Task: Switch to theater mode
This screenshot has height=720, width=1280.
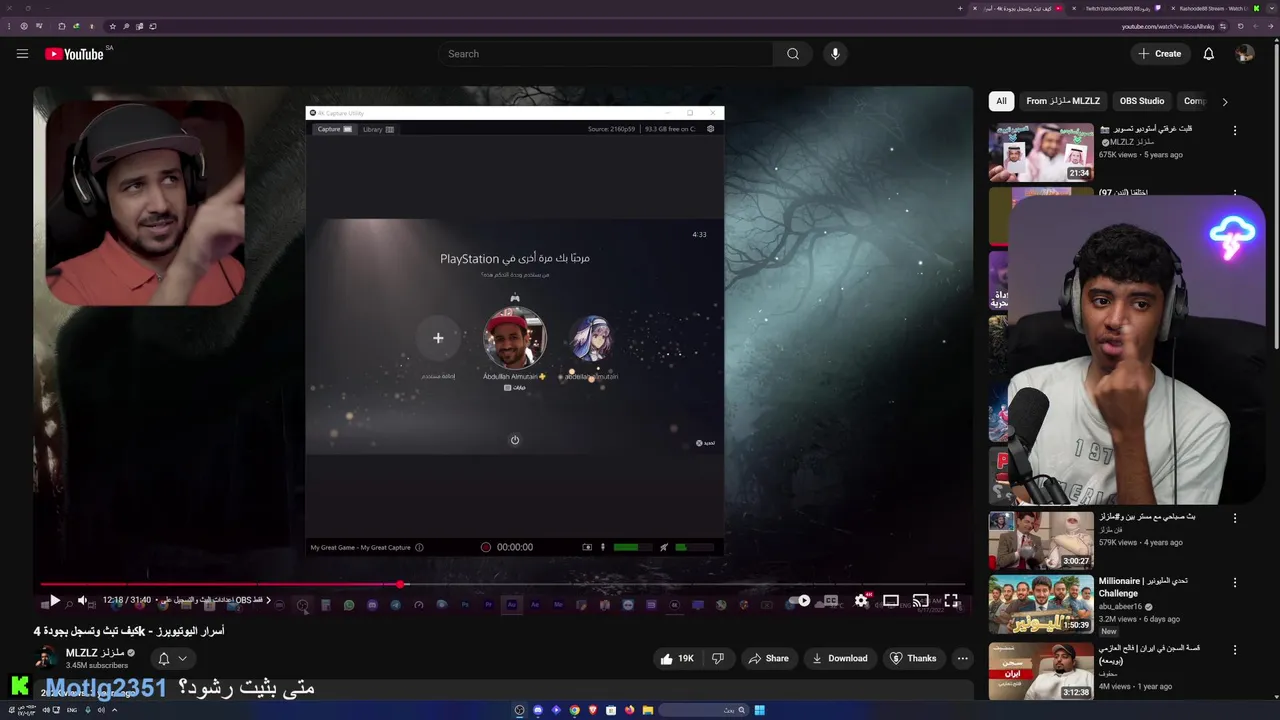Action: tap(890, 601)
